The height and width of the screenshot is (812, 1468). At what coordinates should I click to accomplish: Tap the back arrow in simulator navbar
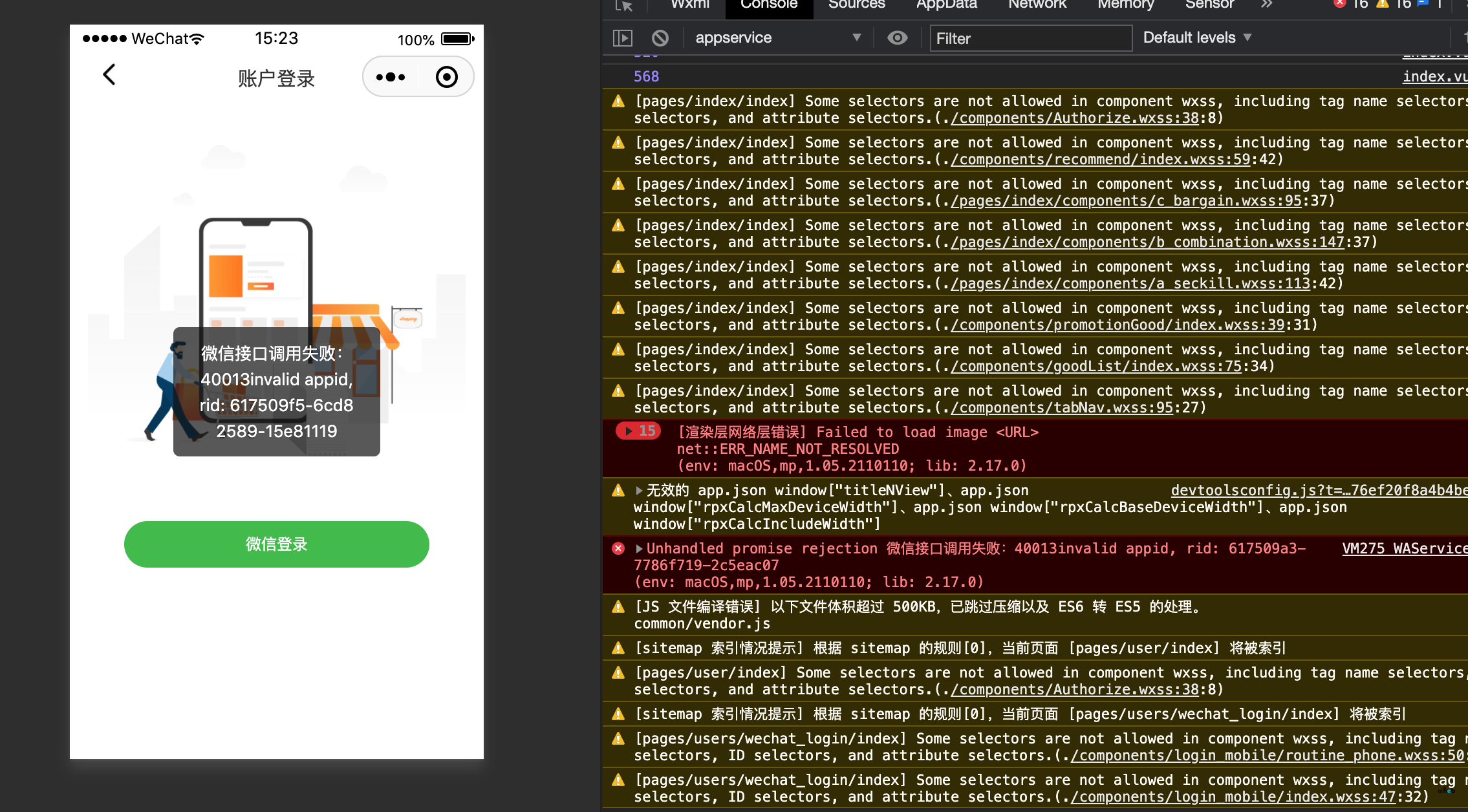tap(109, 75)
